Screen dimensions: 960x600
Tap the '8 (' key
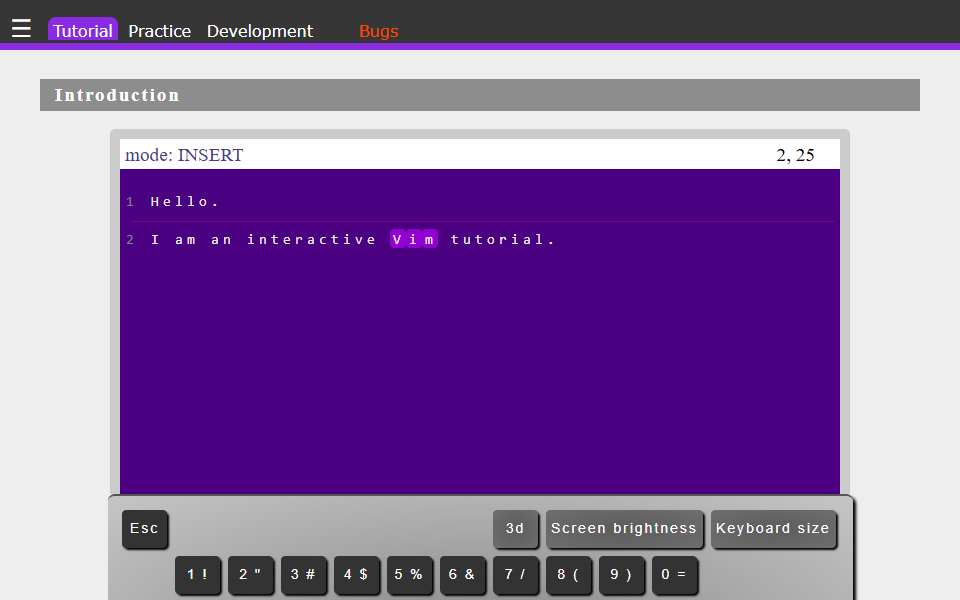569,574
